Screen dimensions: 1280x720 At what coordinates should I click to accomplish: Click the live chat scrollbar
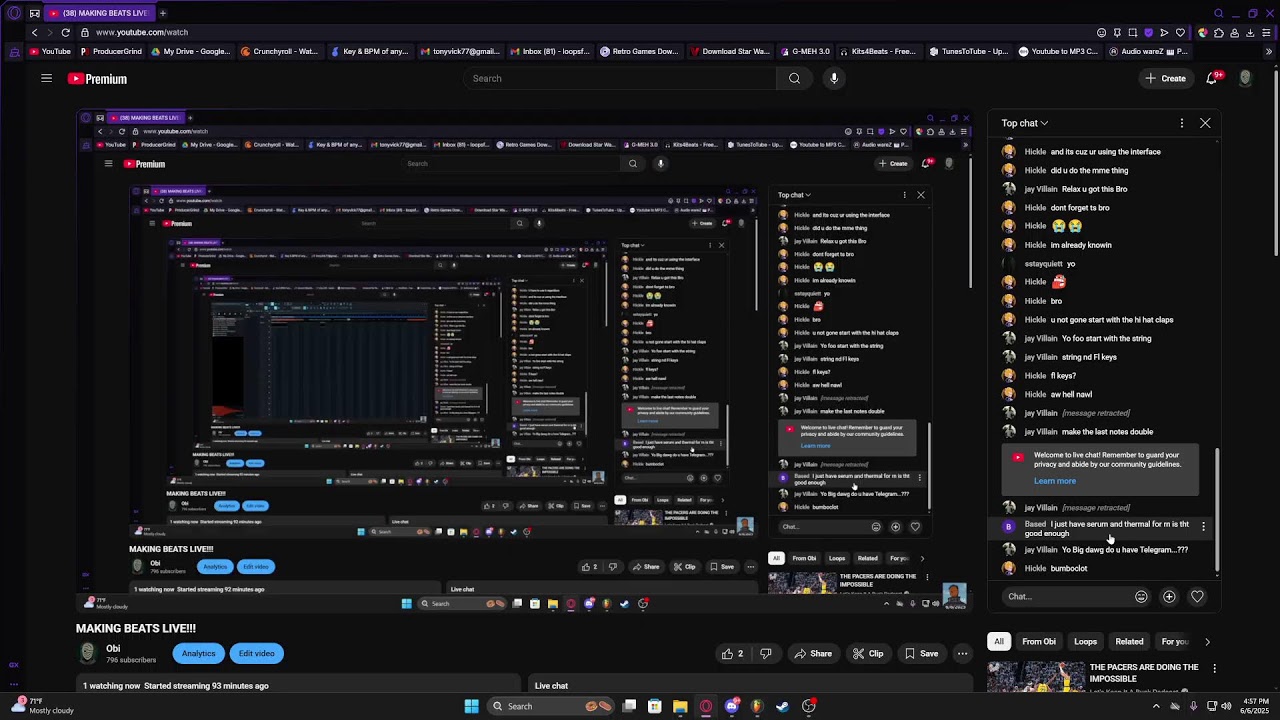point(1217,510)
